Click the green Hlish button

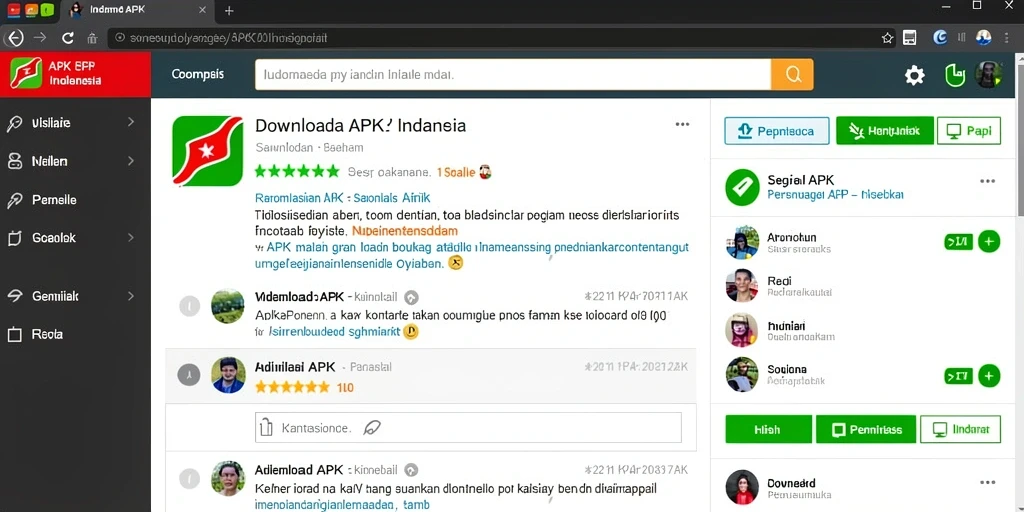[767, 430]
